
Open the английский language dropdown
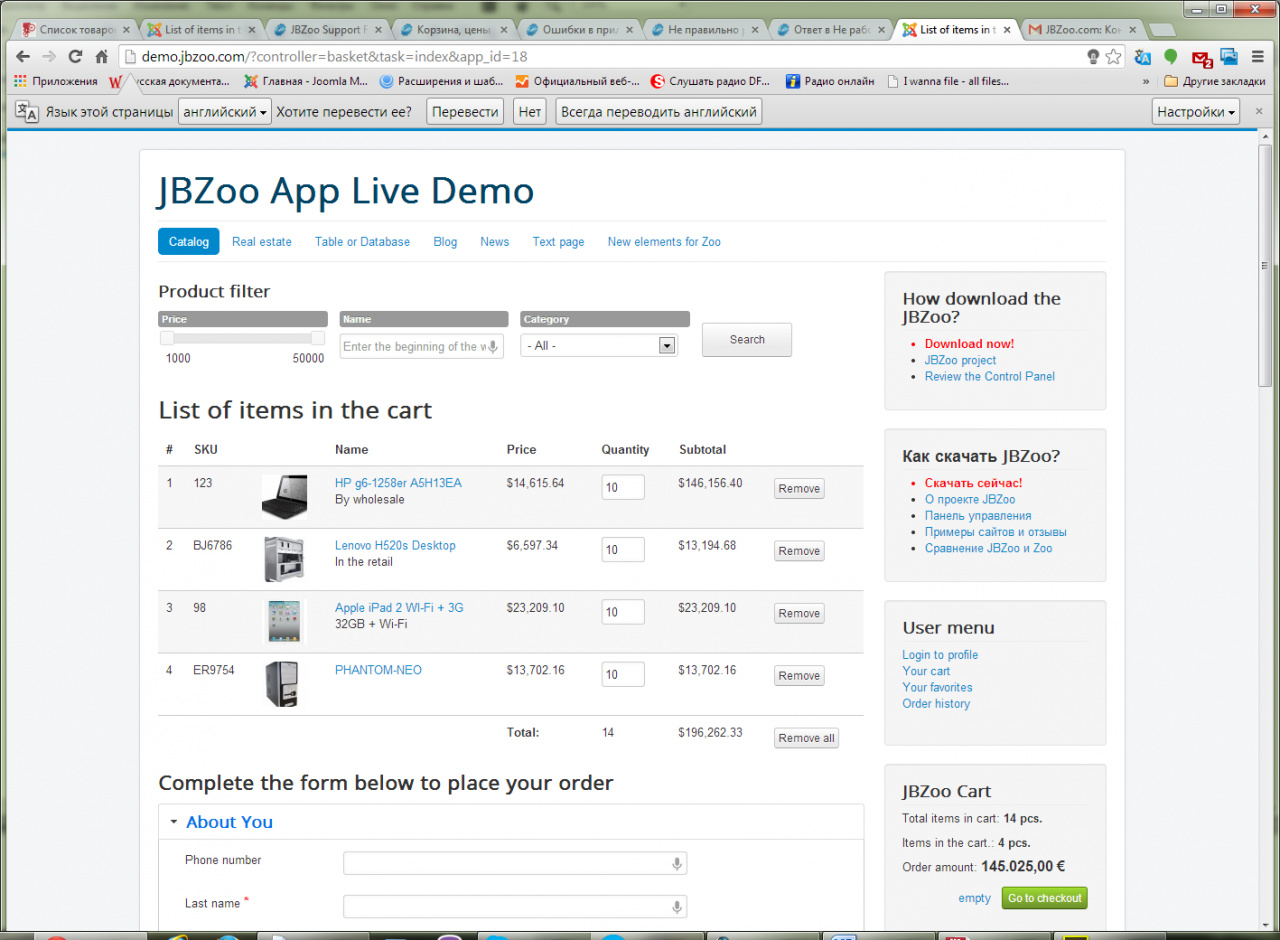click(225, 112)
